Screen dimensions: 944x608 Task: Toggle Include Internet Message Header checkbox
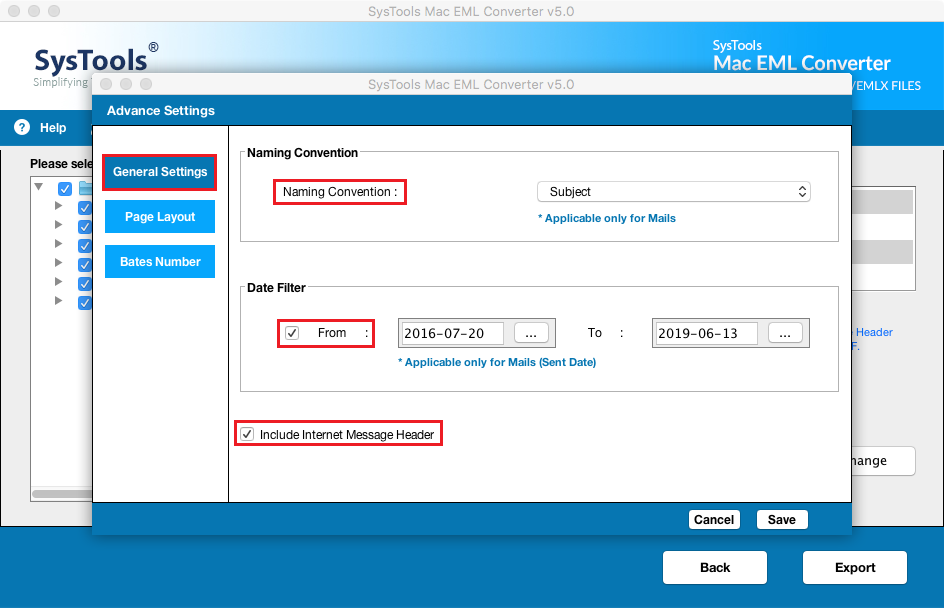(247, 434)
